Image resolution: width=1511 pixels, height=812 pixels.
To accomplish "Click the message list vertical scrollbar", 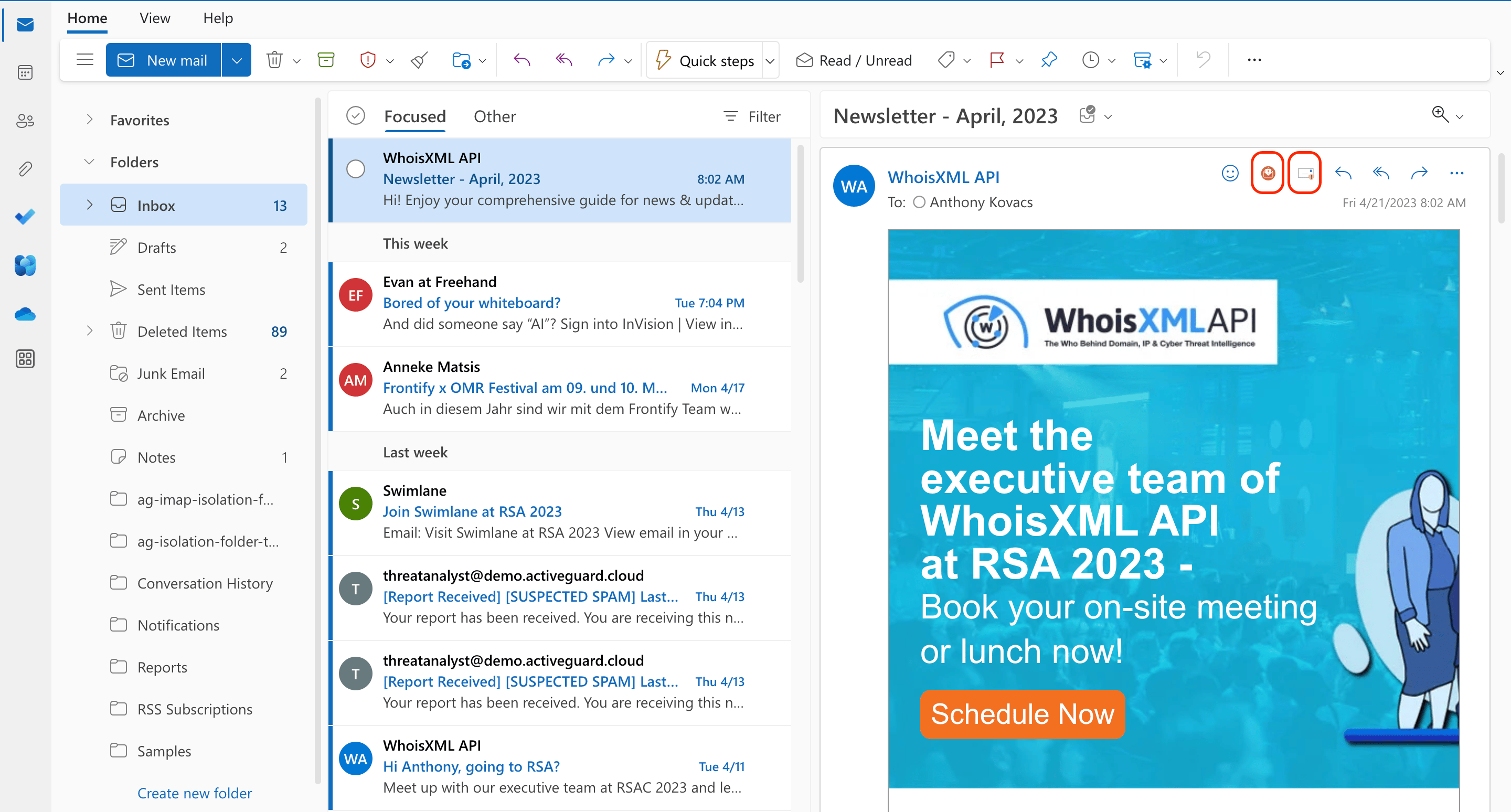I will [800, 213].
